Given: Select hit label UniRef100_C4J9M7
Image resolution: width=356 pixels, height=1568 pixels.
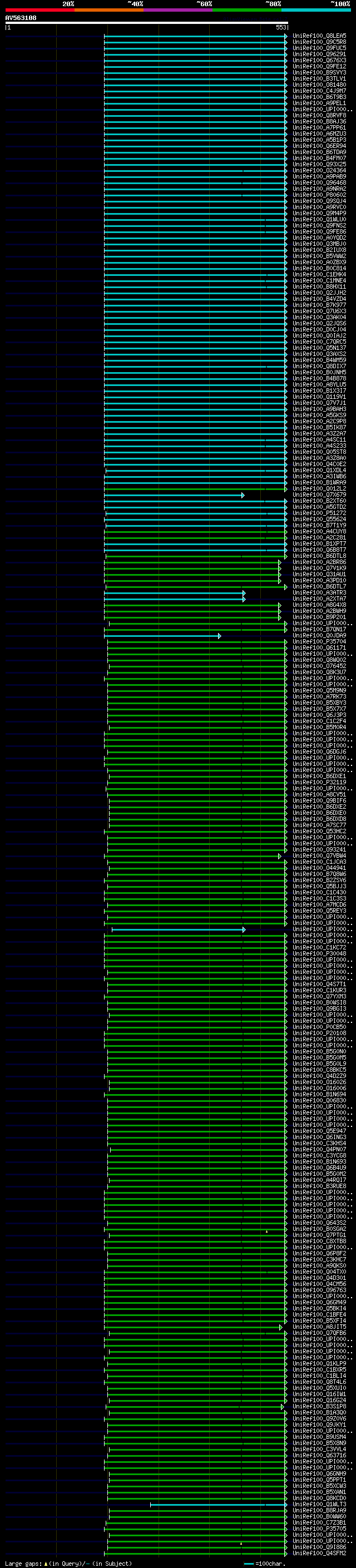Looking at the screenshot, I should tap(319, 91).
